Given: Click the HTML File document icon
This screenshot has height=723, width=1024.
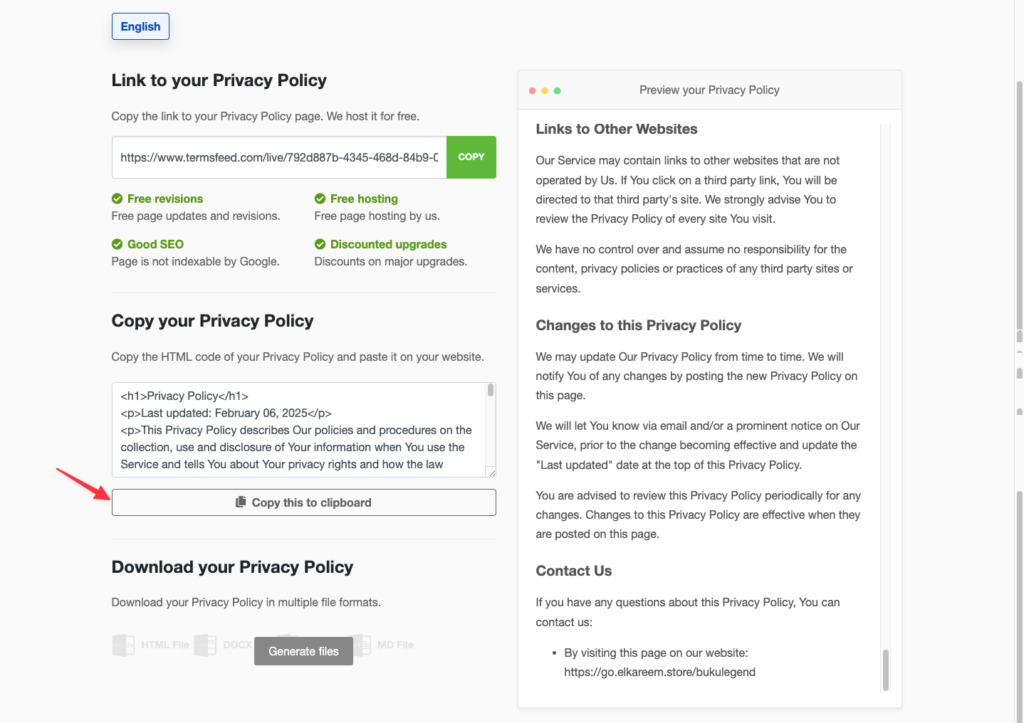Looking at the screenshot, I should (x=123, y=645).
